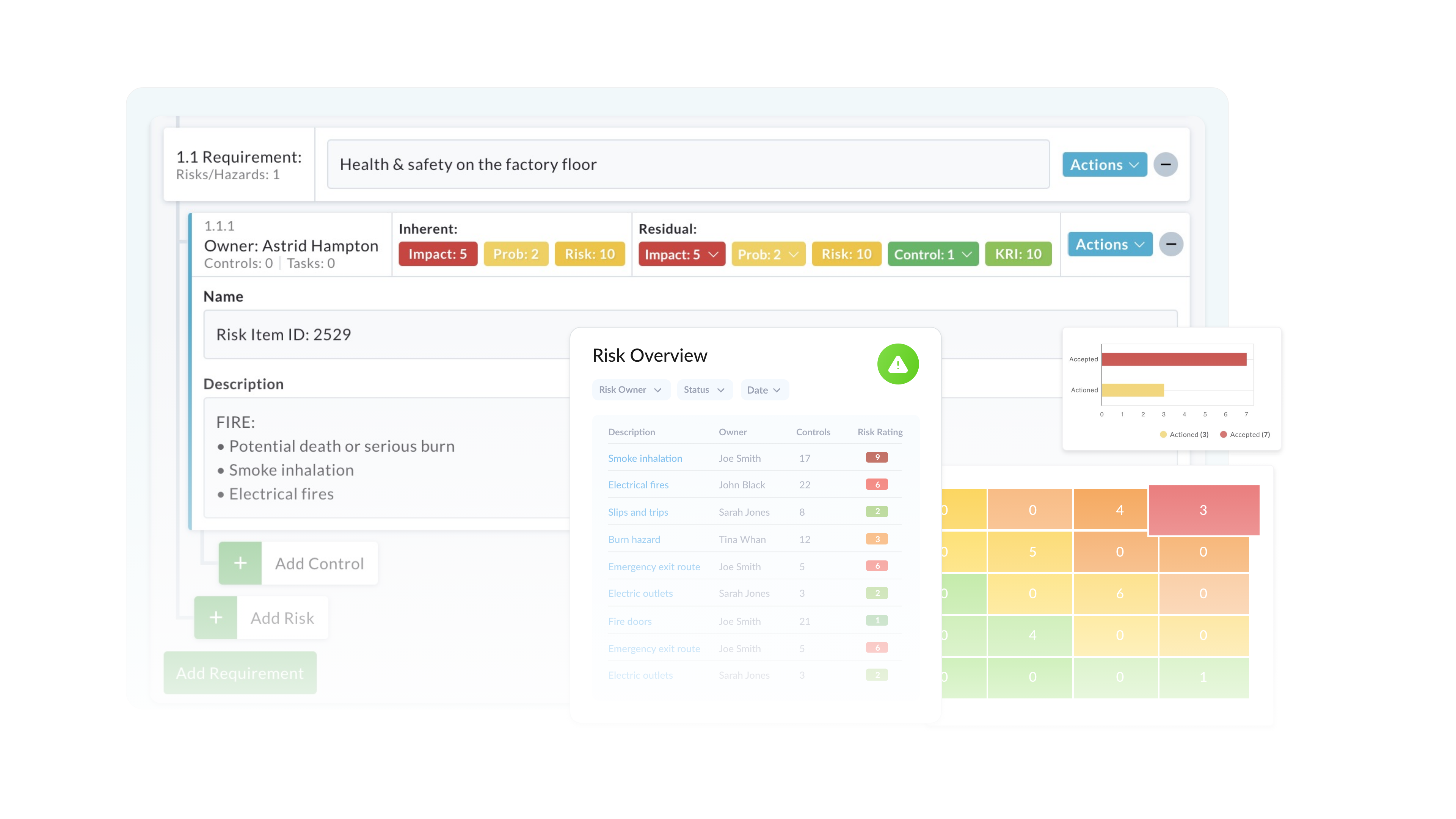Change the Residual Prob: 2 dropdown
Screen dimensions: 1456x819
[x=768, y=254]
